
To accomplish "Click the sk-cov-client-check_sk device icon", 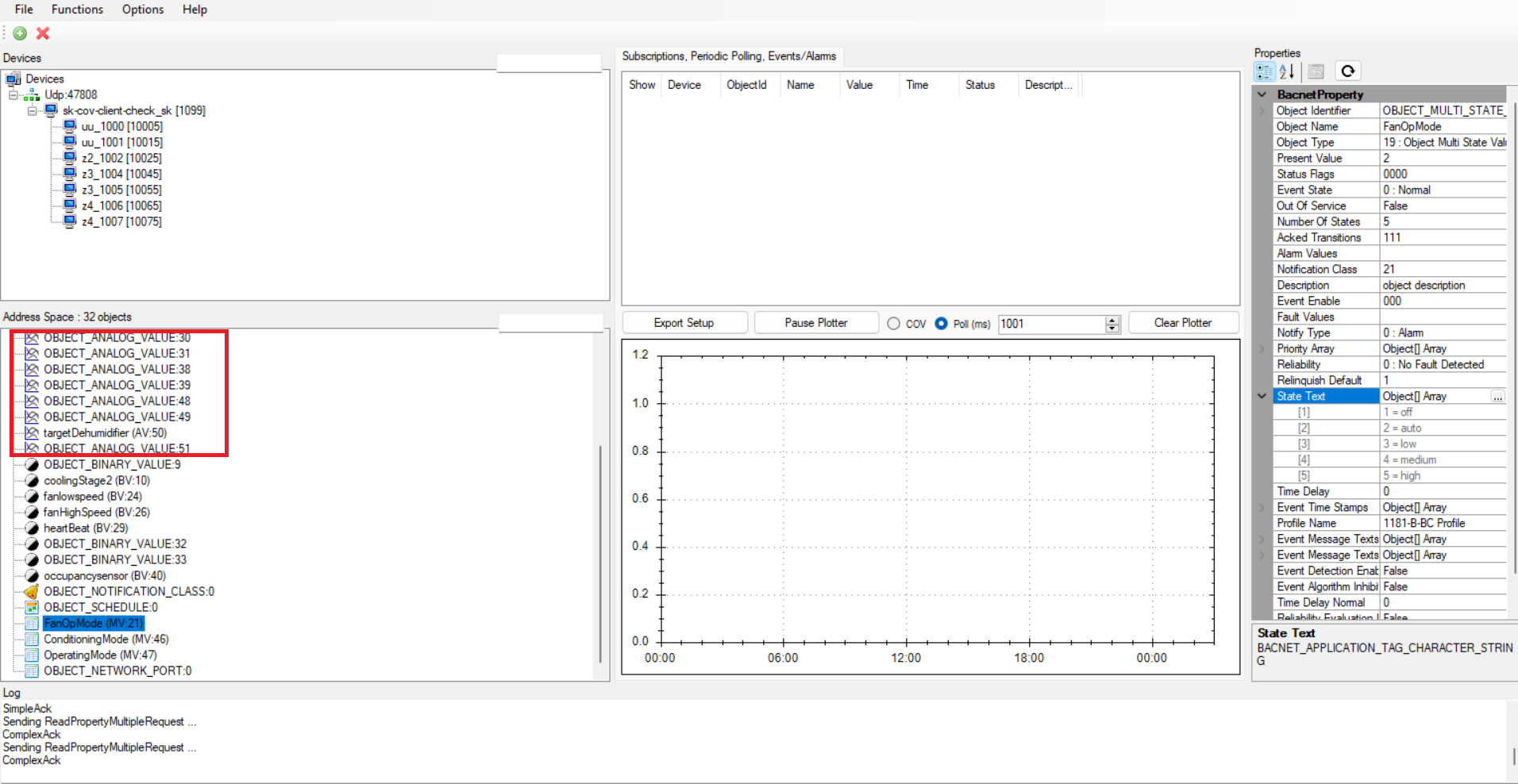I will [51, 110].
